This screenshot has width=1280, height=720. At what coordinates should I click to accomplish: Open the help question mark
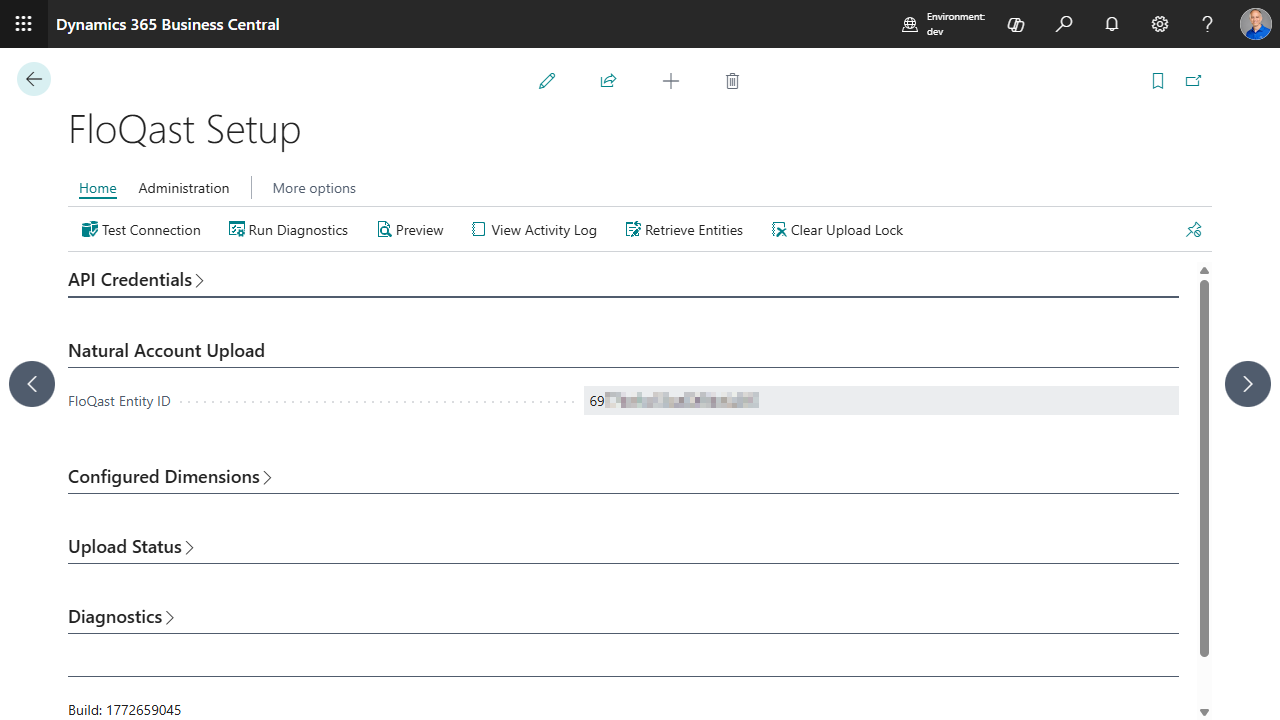(1208, 24)
